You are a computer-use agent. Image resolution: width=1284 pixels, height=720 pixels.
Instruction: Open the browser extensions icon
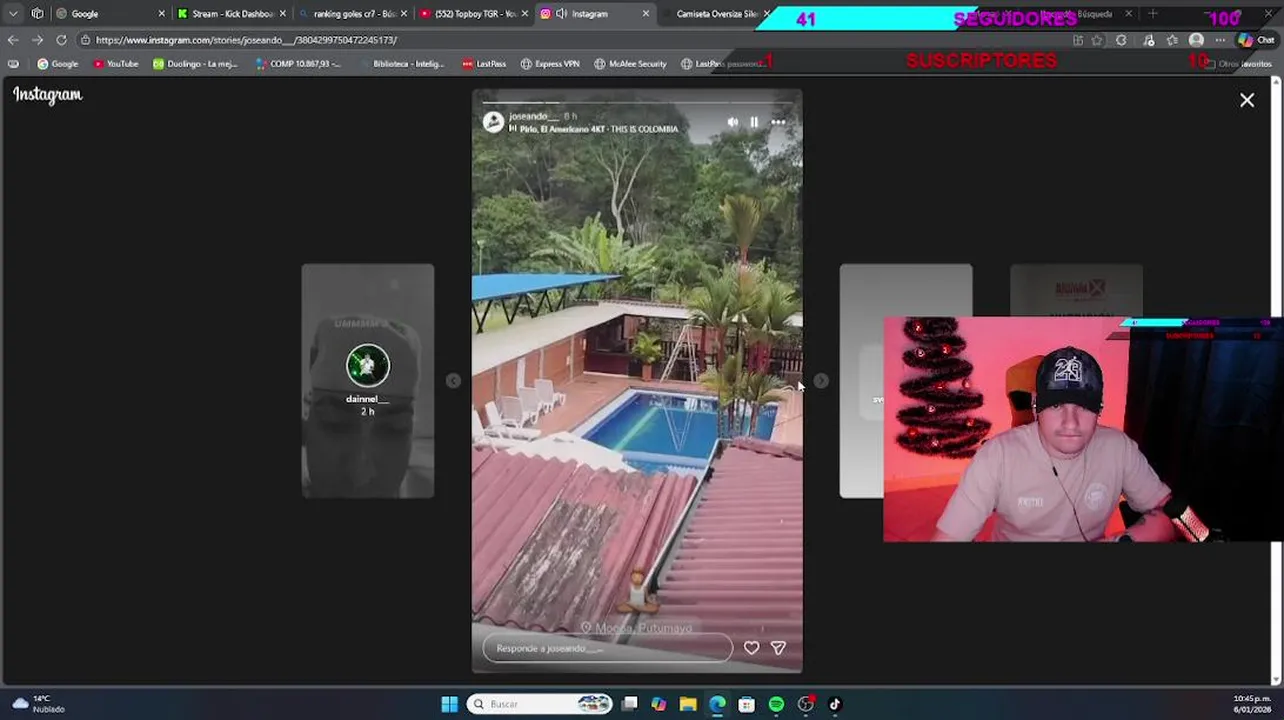[x=1121, y=40]
